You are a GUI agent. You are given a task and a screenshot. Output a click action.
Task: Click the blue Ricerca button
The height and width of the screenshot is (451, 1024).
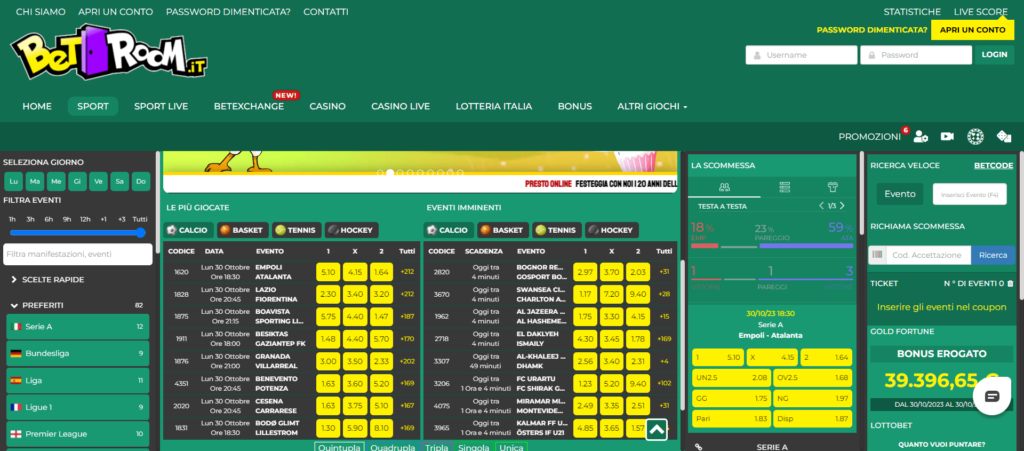(x=993, y=255)
